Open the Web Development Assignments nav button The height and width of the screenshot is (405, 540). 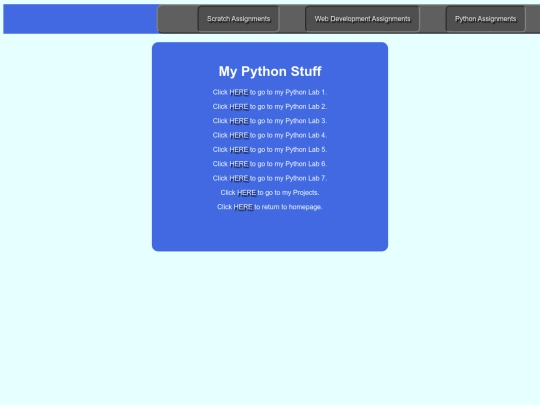coord(362,19)
